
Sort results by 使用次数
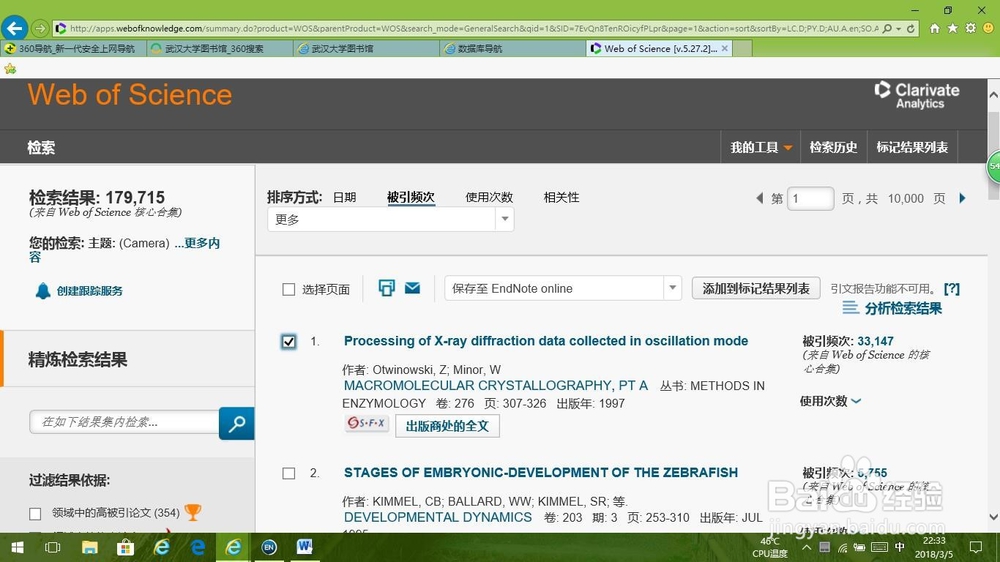489,197
